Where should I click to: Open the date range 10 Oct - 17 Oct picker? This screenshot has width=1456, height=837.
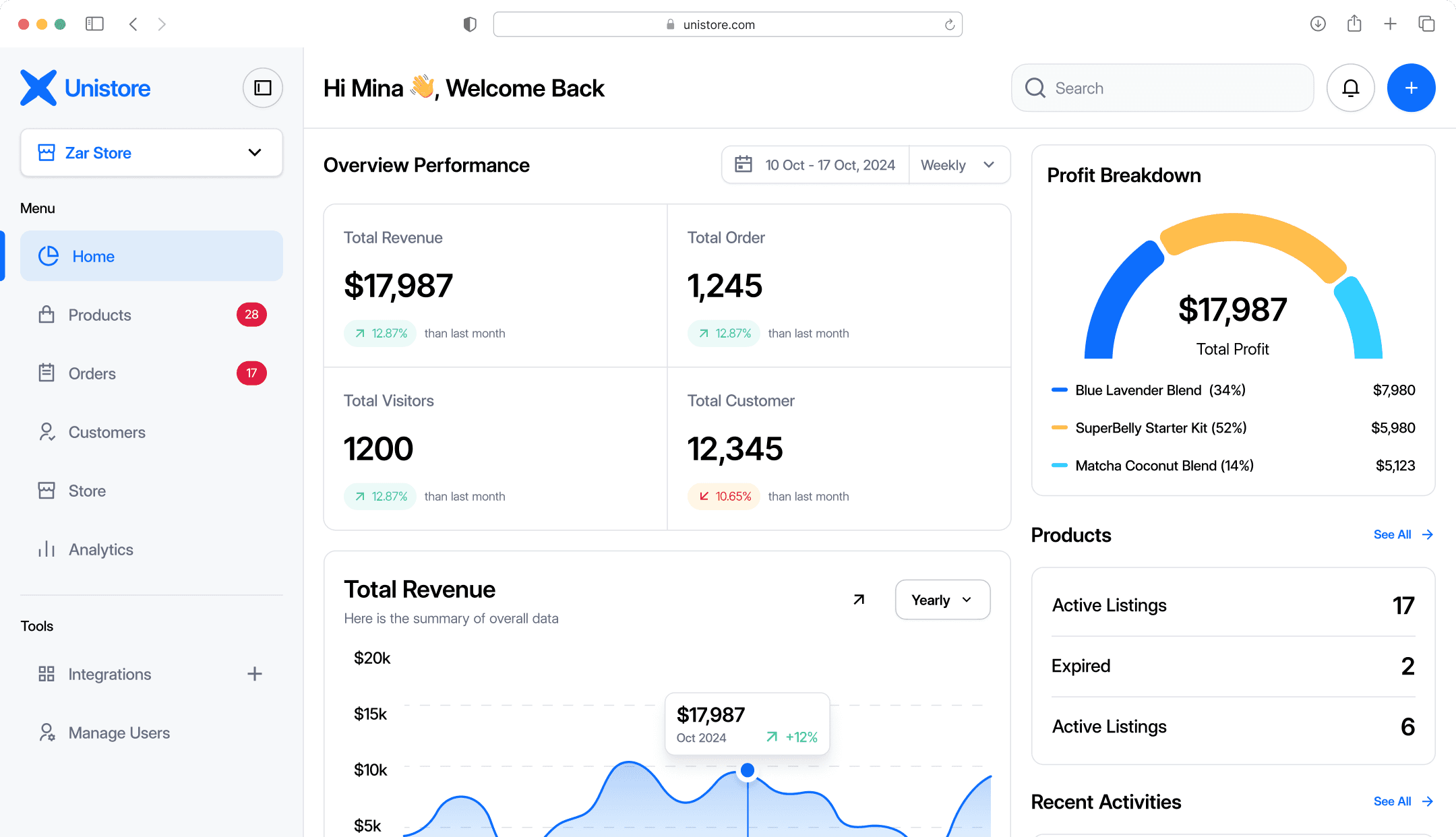(x=816, y=165)
